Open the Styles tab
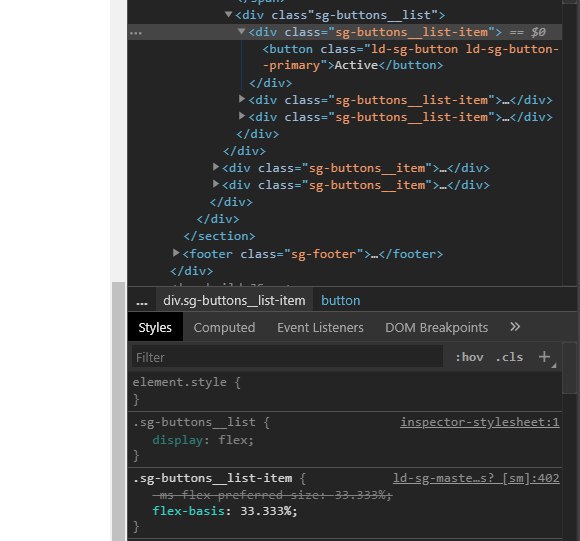 [x=155, y=327]
